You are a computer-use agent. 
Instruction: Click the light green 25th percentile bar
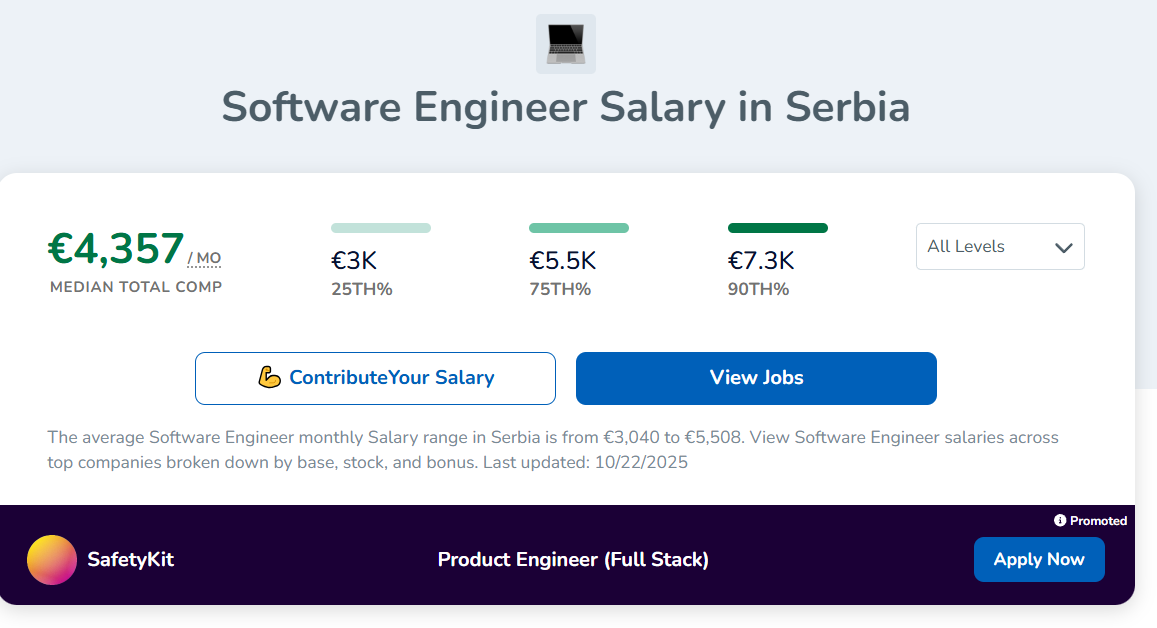(381, 228)
